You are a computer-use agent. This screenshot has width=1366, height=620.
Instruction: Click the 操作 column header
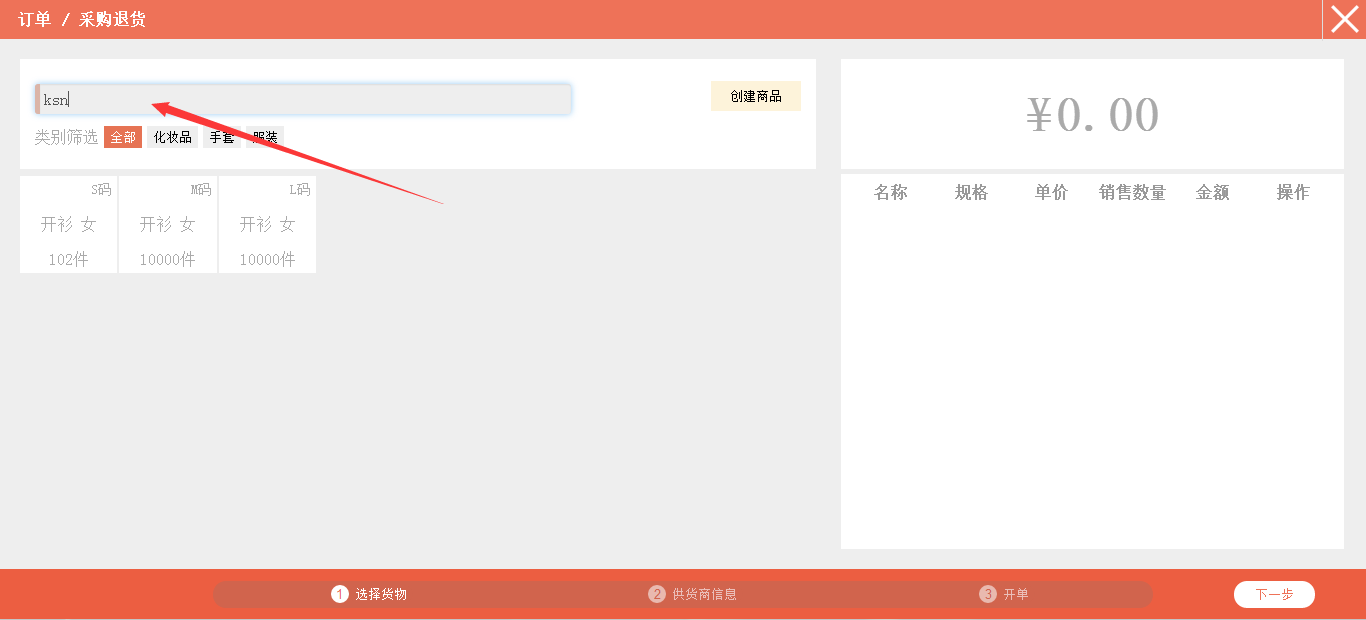click(x=1292, y=193)
